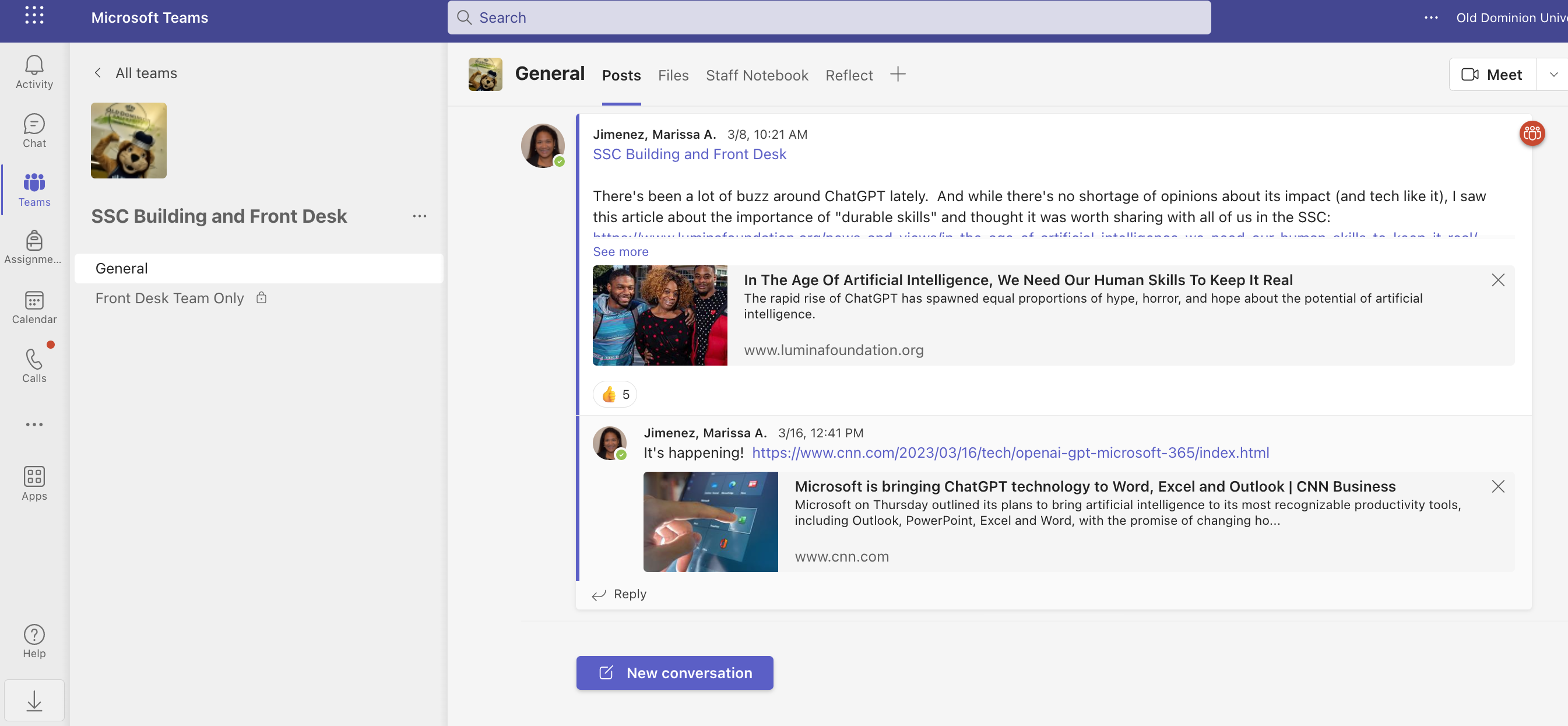Click the SSC team mascot picture
The height and width of the screenshot is (726, 1568).
128,141
